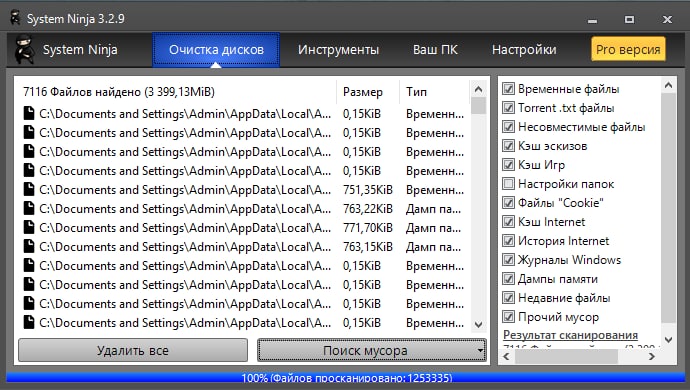Viewport: 690px width, 390px height.
Task: Uncheck the Файлы "Cookie" checkbox
Action: pyautogui.click(x=508, y=202)
